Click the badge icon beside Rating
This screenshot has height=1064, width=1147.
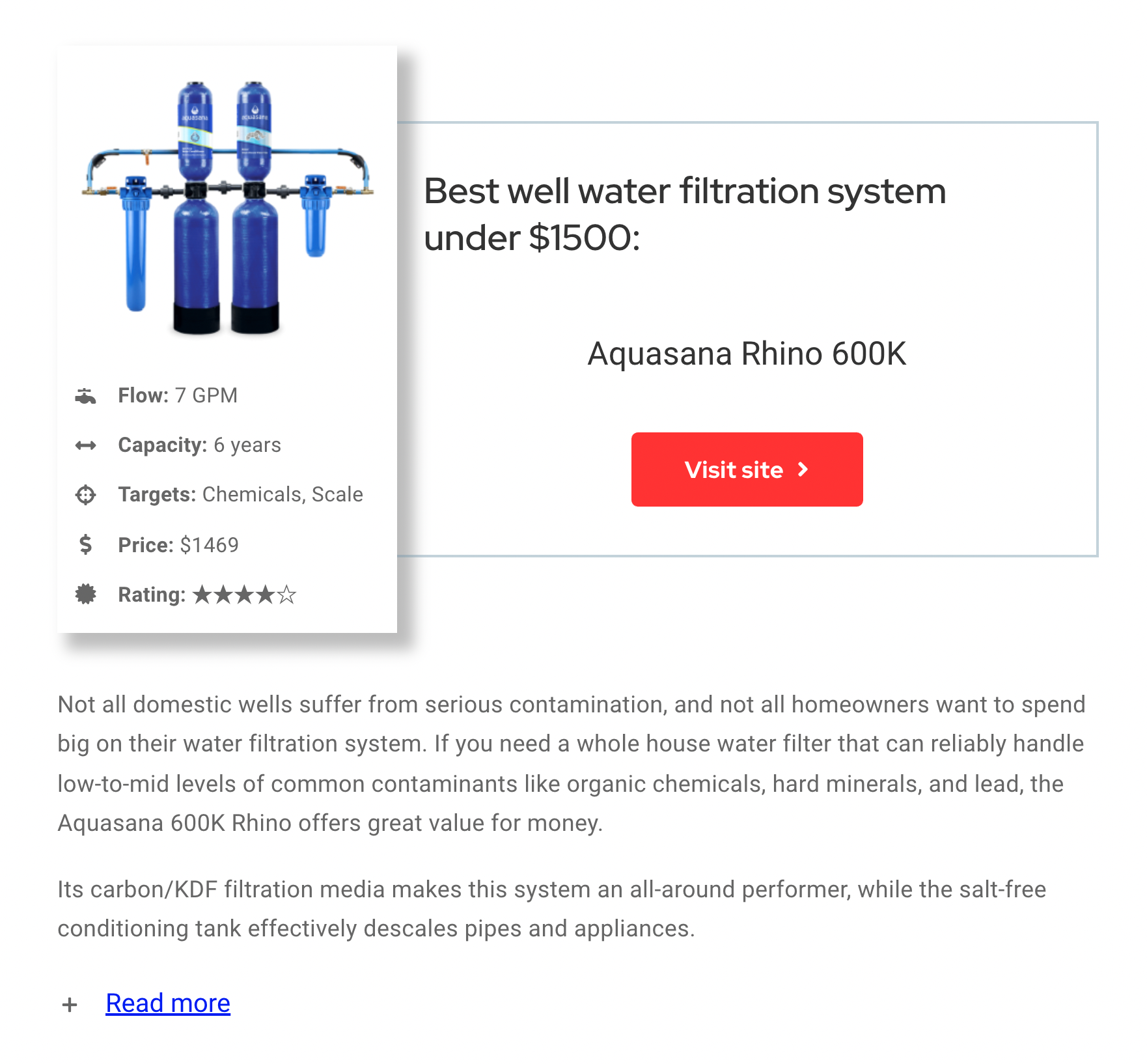85,594
